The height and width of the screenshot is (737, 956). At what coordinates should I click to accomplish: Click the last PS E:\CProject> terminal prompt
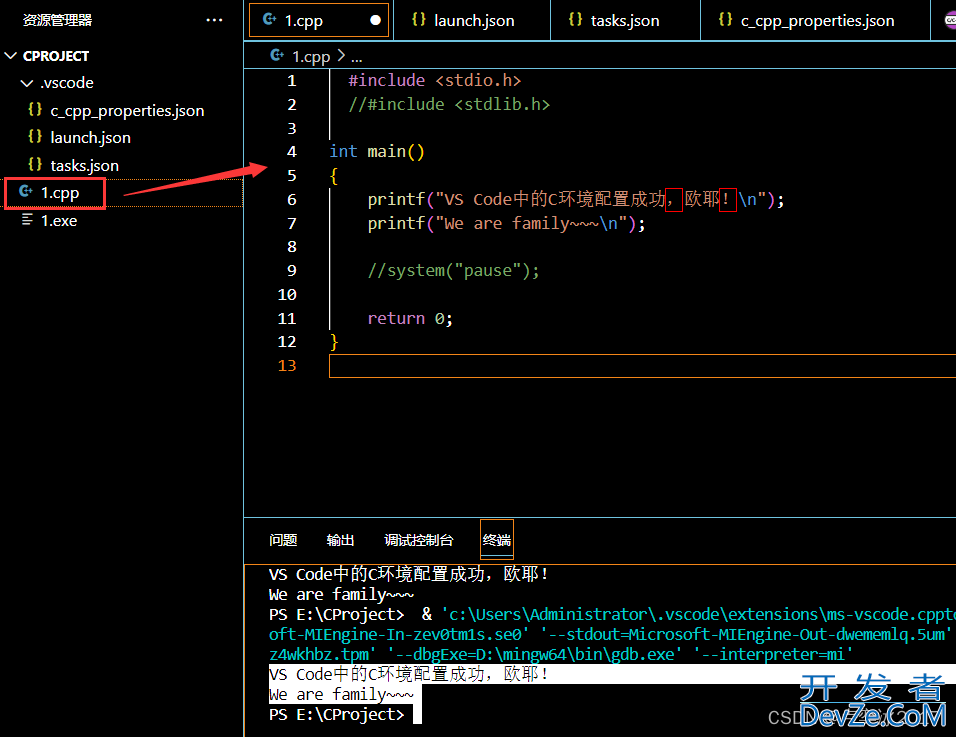[337, 714]
